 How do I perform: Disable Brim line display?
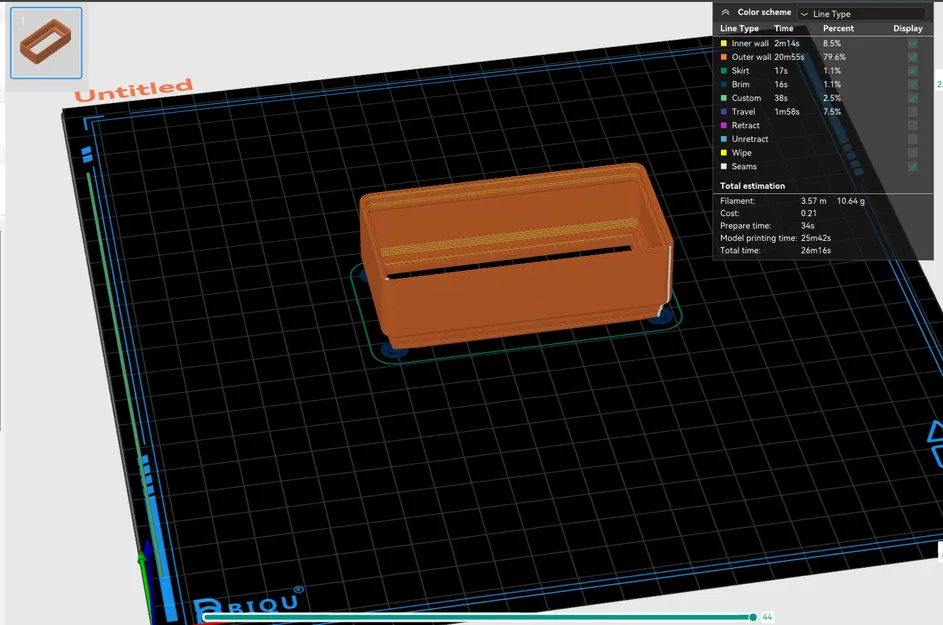click(912, 85)
